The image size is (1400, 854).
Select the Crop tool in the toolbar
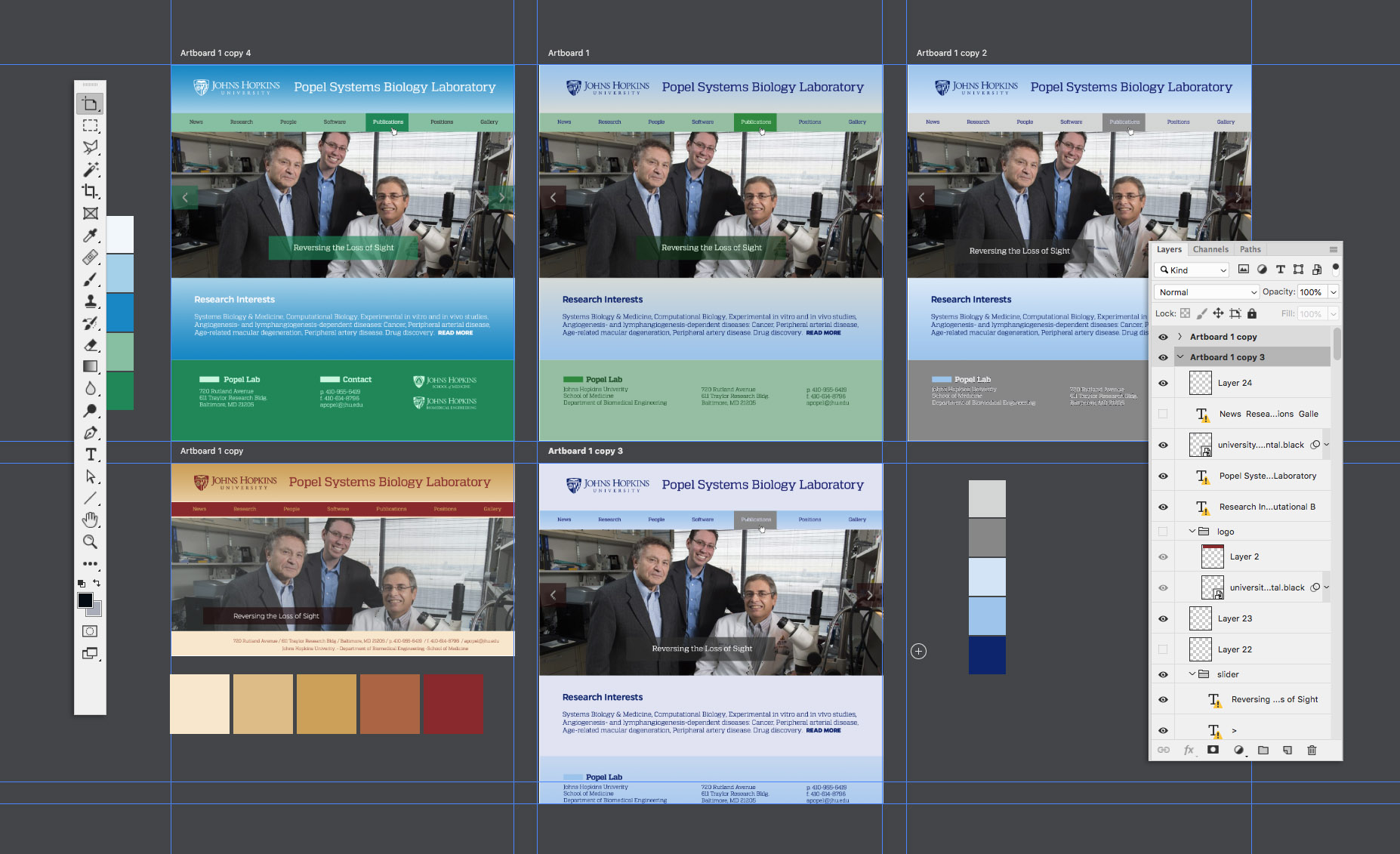coord(90,191)
